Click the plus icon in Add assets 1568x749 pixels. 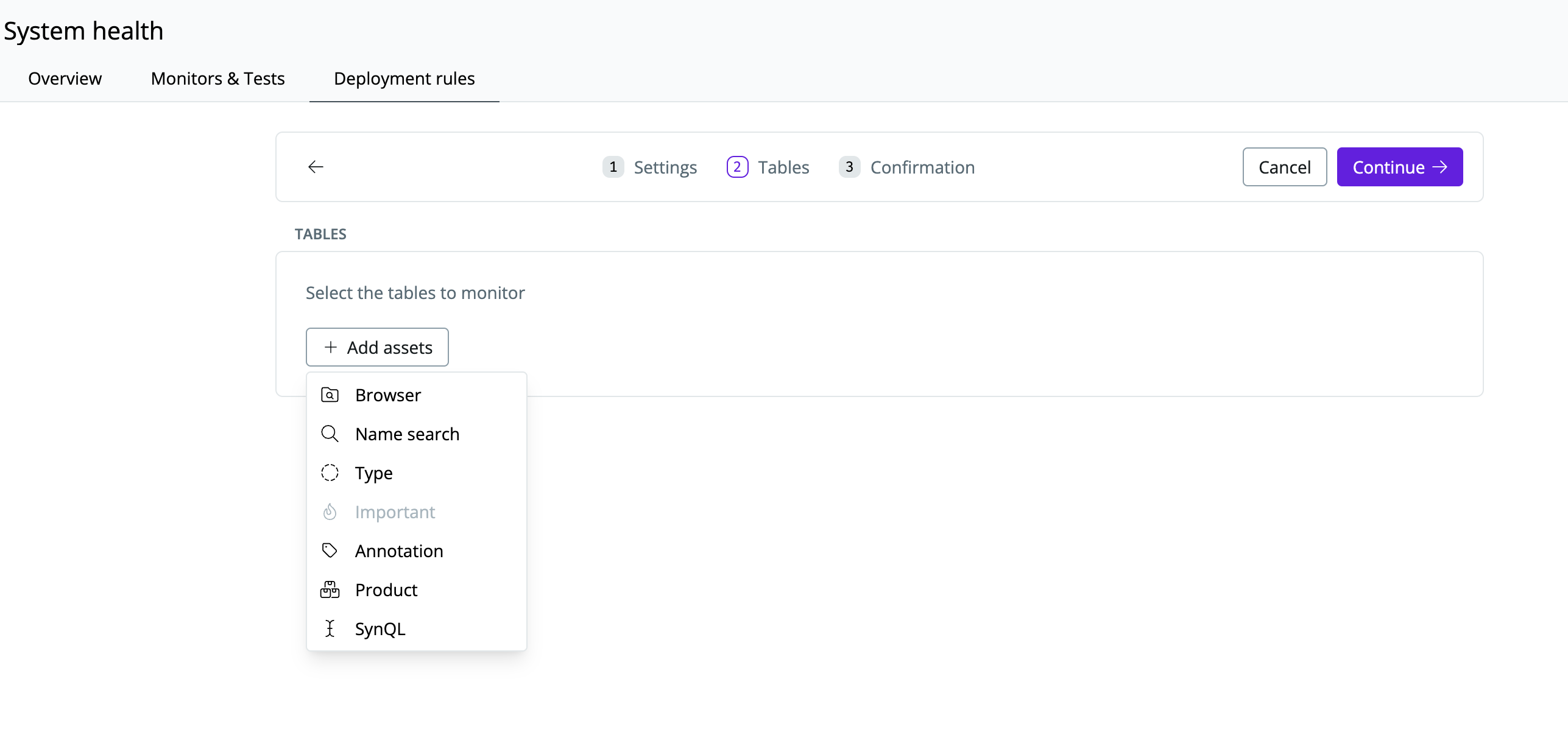331,347
